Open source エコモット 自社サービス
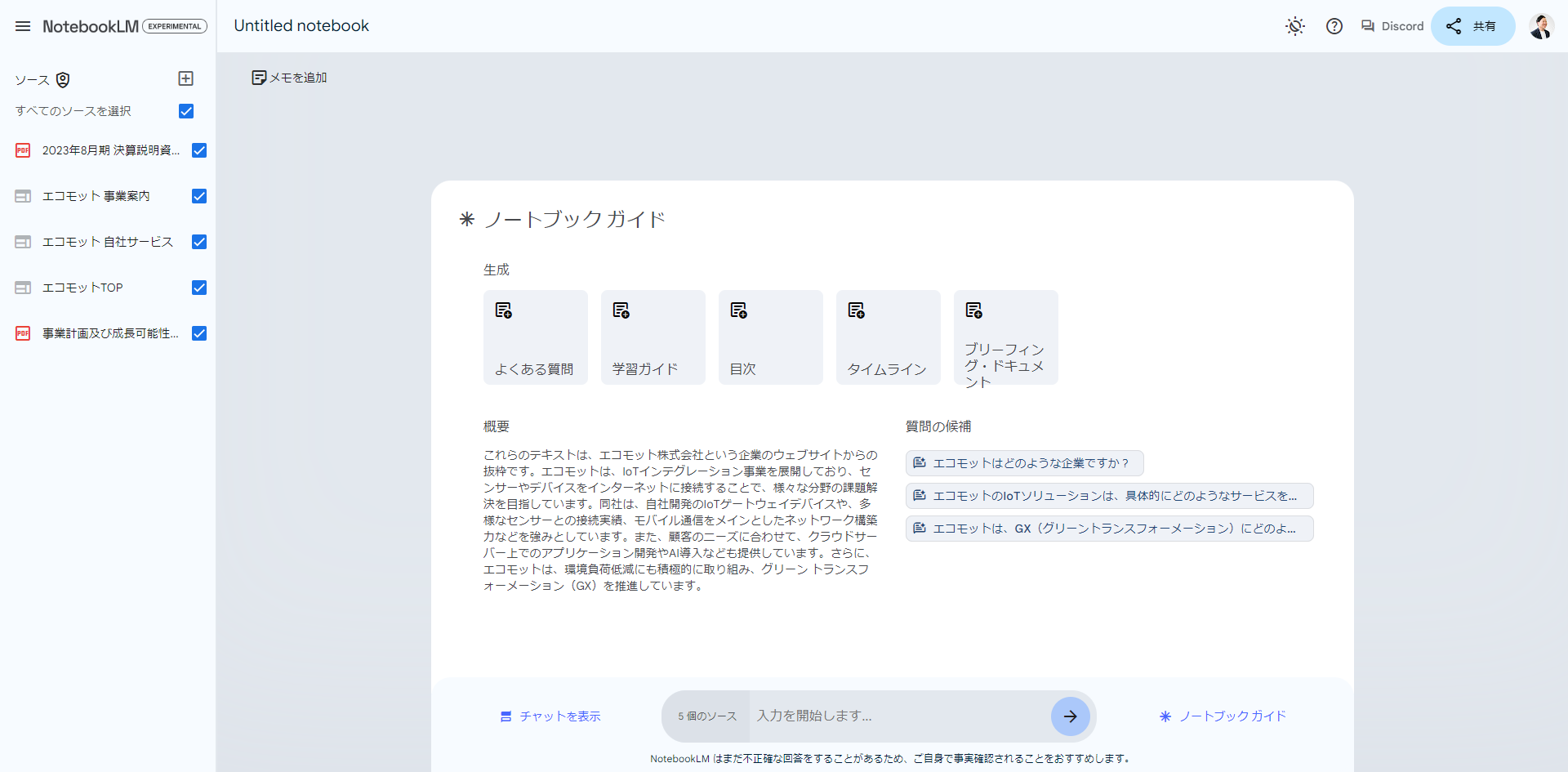The width and height of the screenshot is (1568, 772). pyautogui.click(x=108, y=242)
